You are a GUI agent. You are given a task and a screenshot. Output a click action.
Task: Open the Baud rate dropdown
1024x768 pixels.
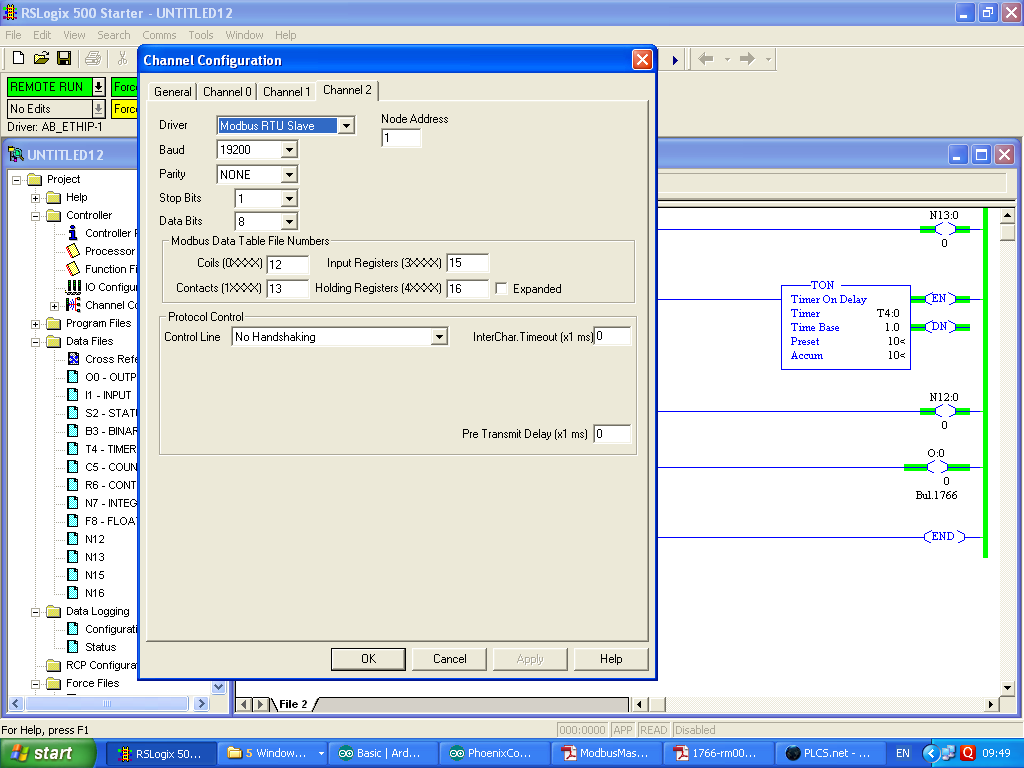[x=289, y=150]
